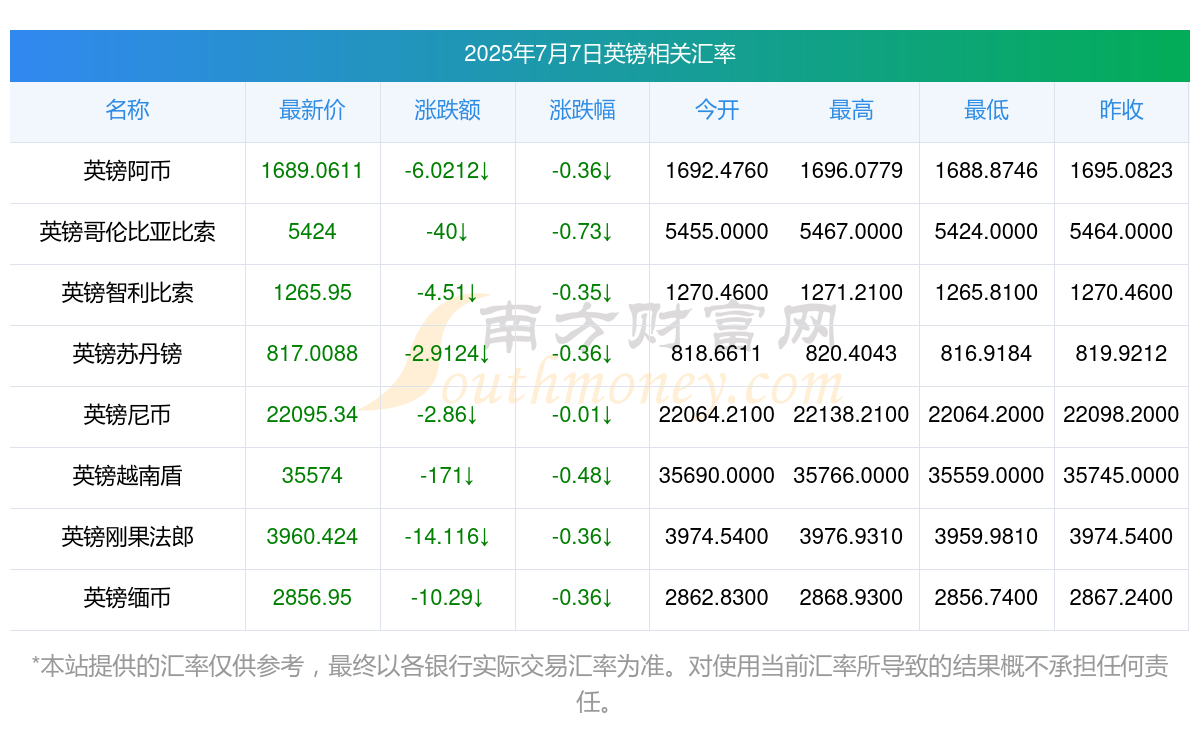Screen dimensions: 1200x733
Task: Click latest price 35574
Action: (x=312, y=476)
